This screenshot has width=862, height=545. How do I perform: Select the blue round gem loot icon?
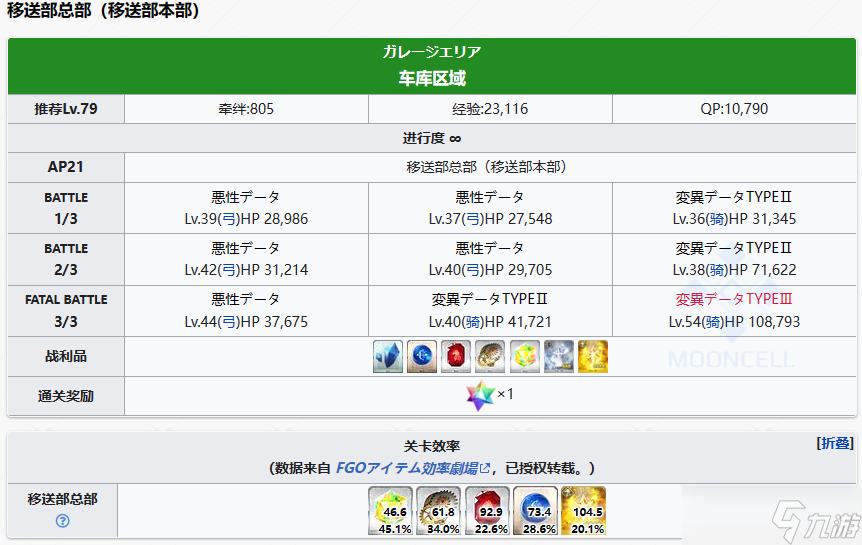pyautogui.click(x=423, y=357)
